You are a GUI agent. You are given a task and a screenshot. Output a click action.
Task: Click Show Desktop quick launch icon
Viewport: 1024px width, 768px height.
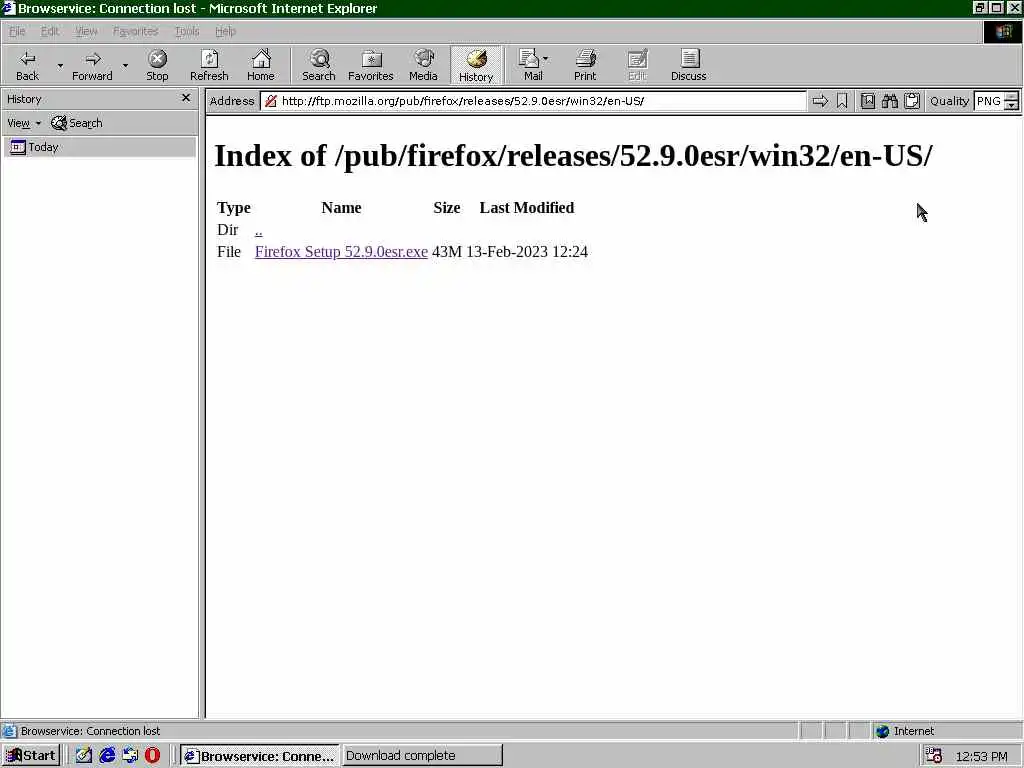pos(130,756)
